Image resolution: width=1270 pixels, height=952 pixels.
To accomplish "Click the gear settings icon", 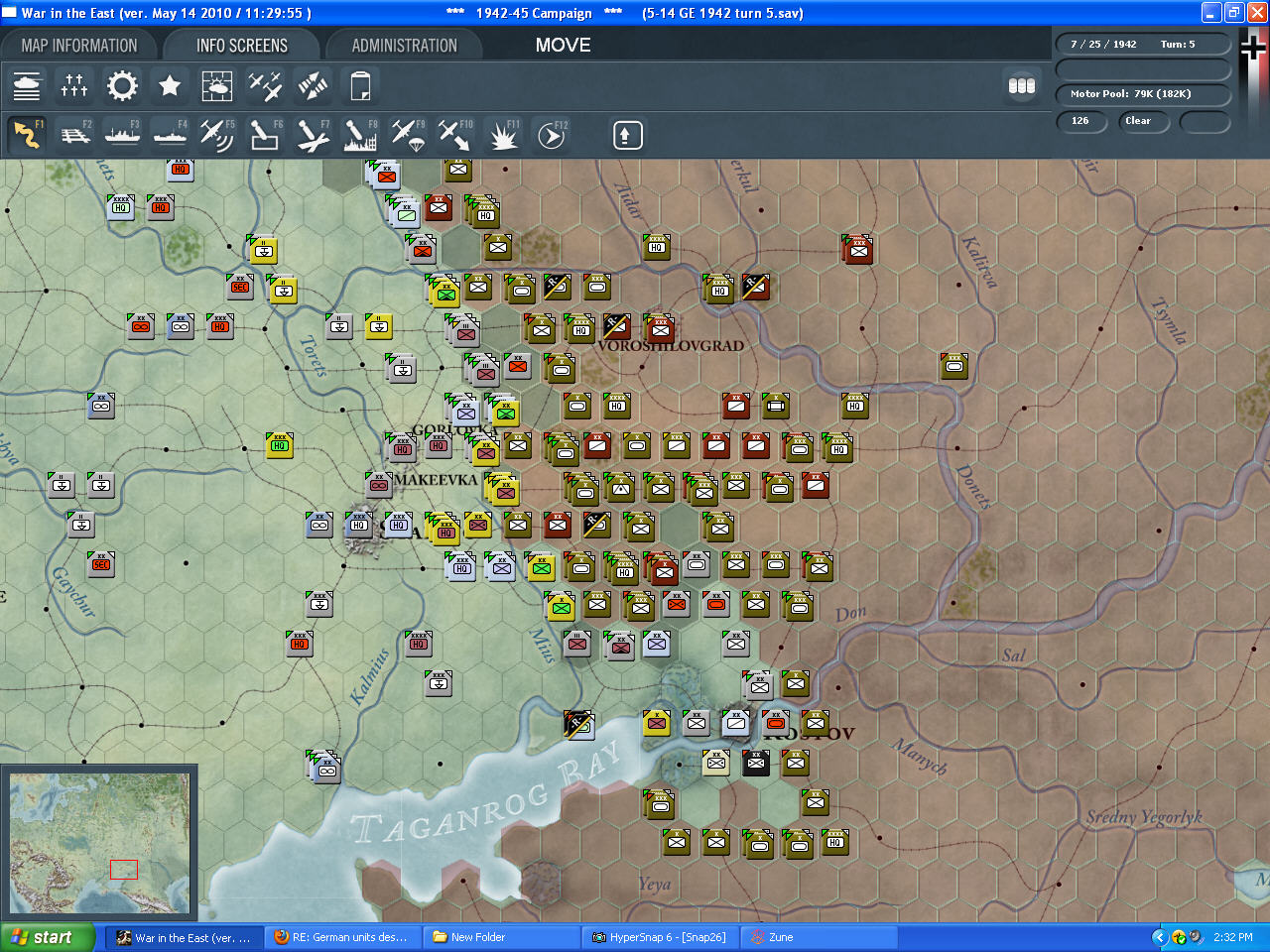I will (122, 86).
